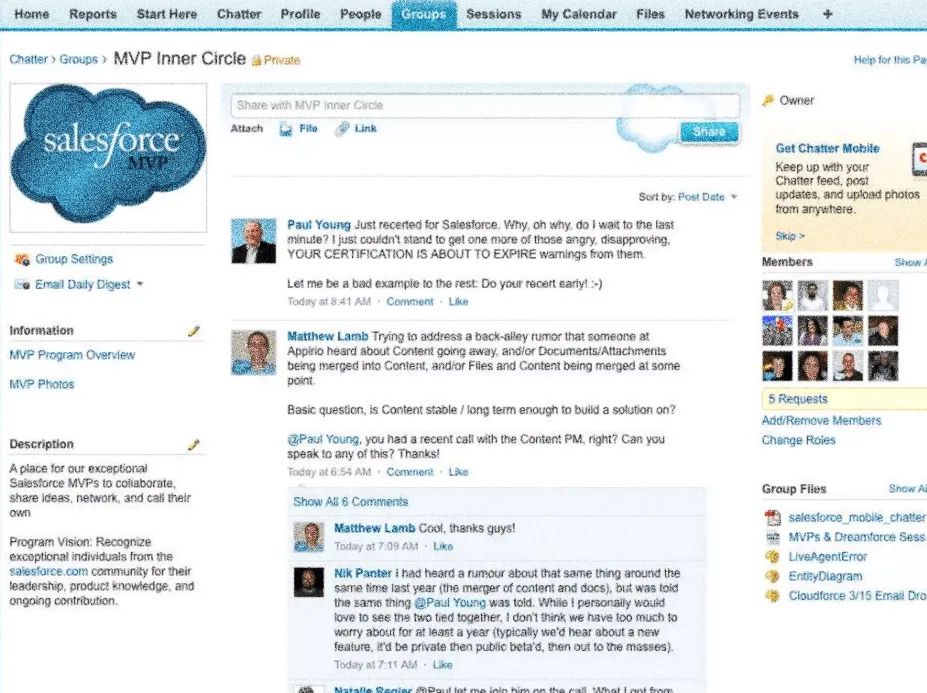The image size is (927, 693).
Task: Click the attach File icon
Action: pyautogui.click(x=286, y=129)
